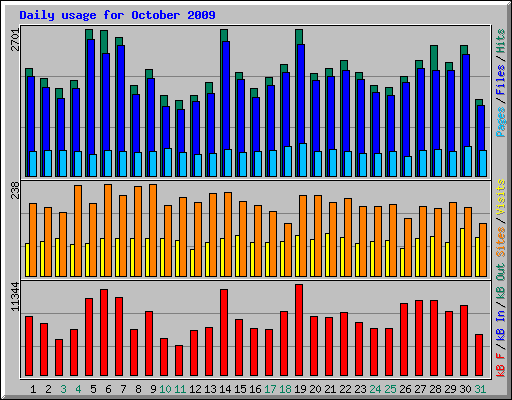
Task: Select day 14 on the x-axis
Action: 225,389
